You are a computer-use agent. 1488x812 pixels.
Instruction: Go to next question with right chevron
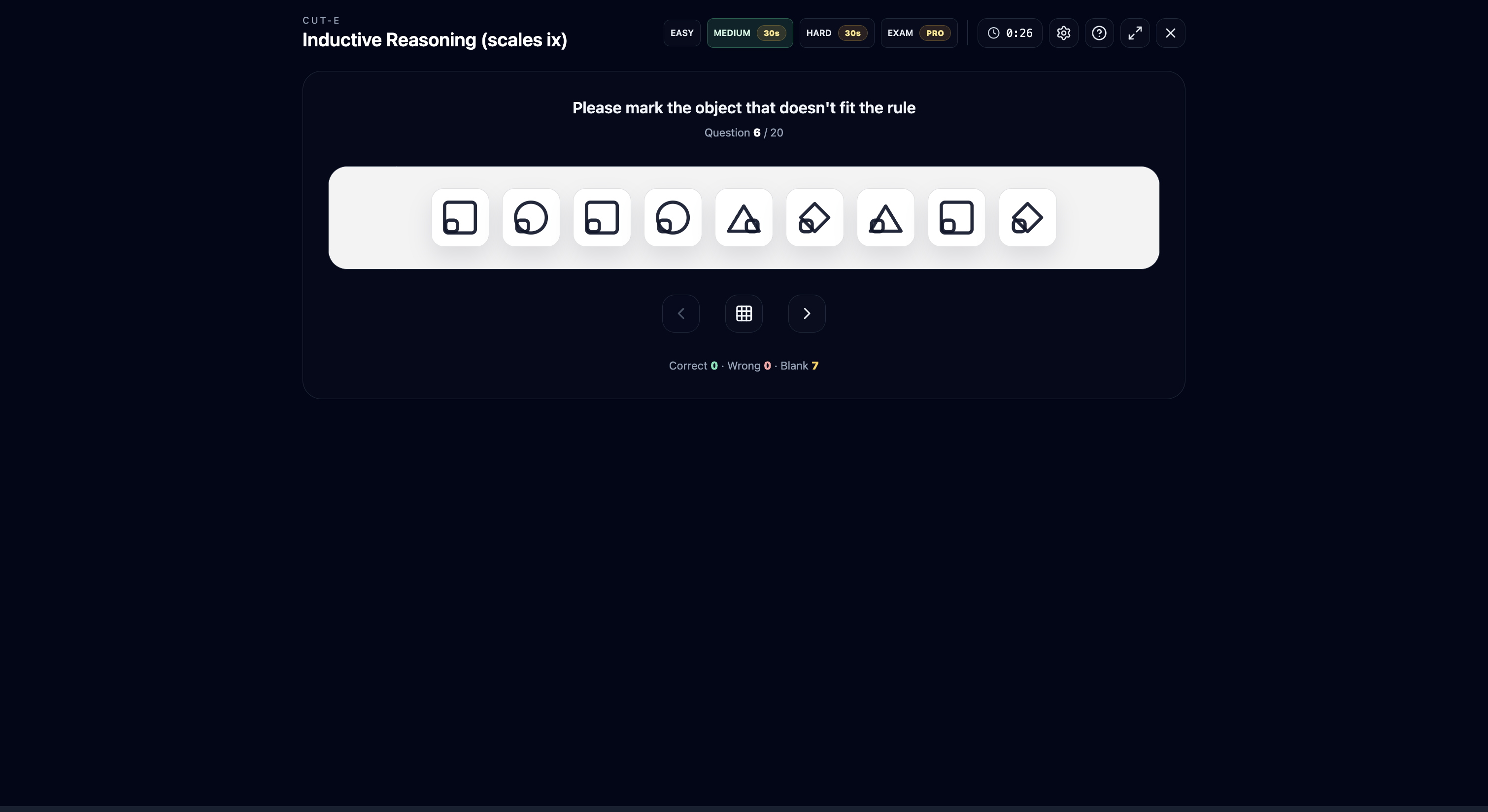coord(807,313)
